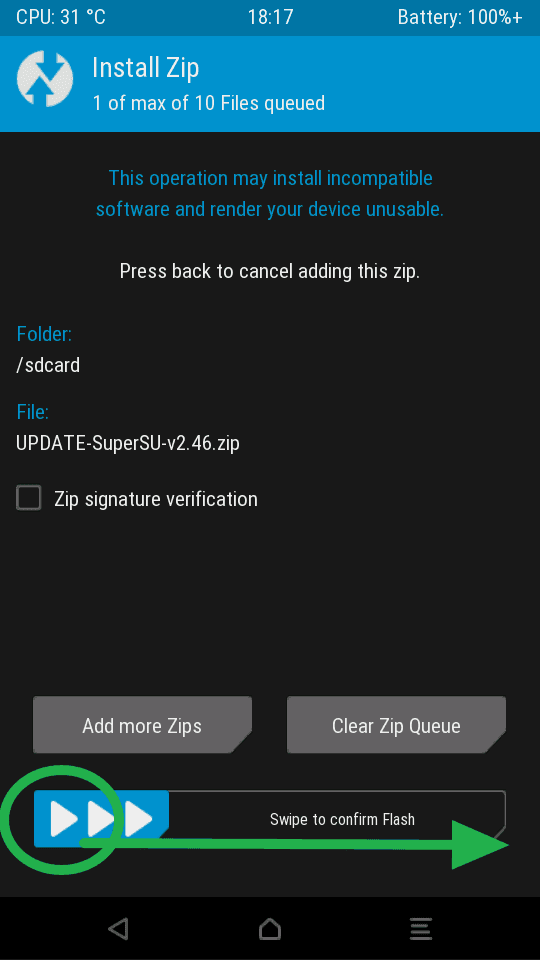Click the first swipe arrow chevron
Image resolution: width=540 pixels, height=960 pixels.
click(64, 819)
